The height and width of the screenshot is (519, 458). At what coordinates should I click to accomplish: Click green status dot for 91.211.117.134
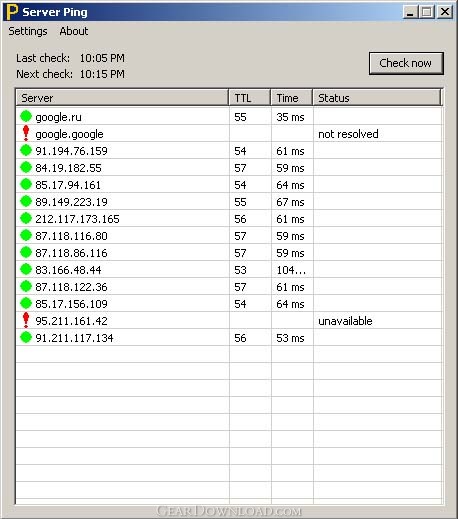[x=26, y=337]
